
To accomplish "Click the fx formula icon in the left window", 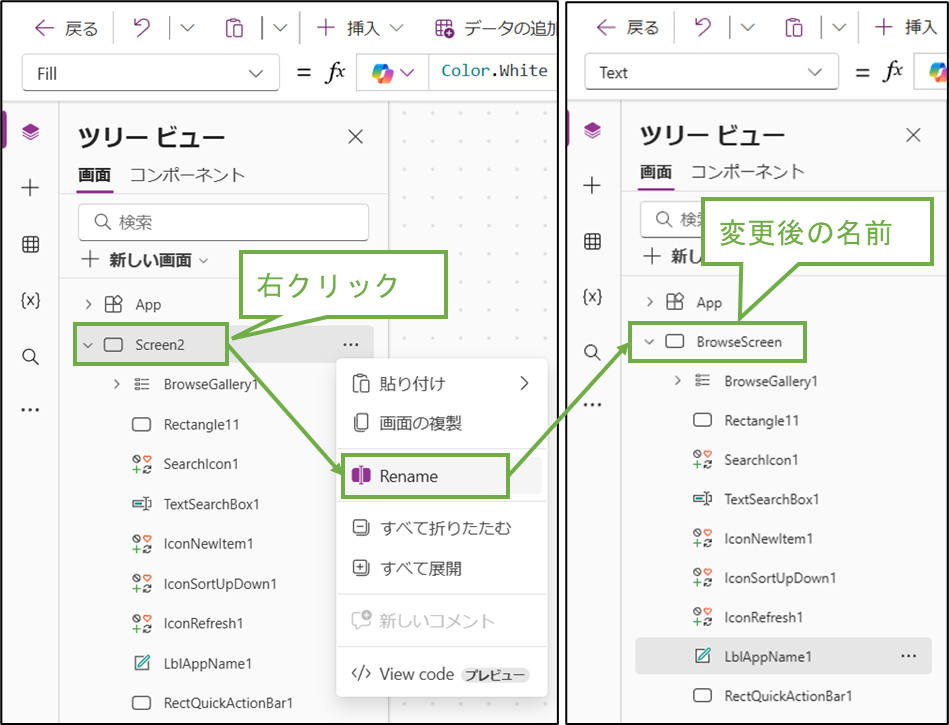I will pyautogui.click(x=335, y=73).
